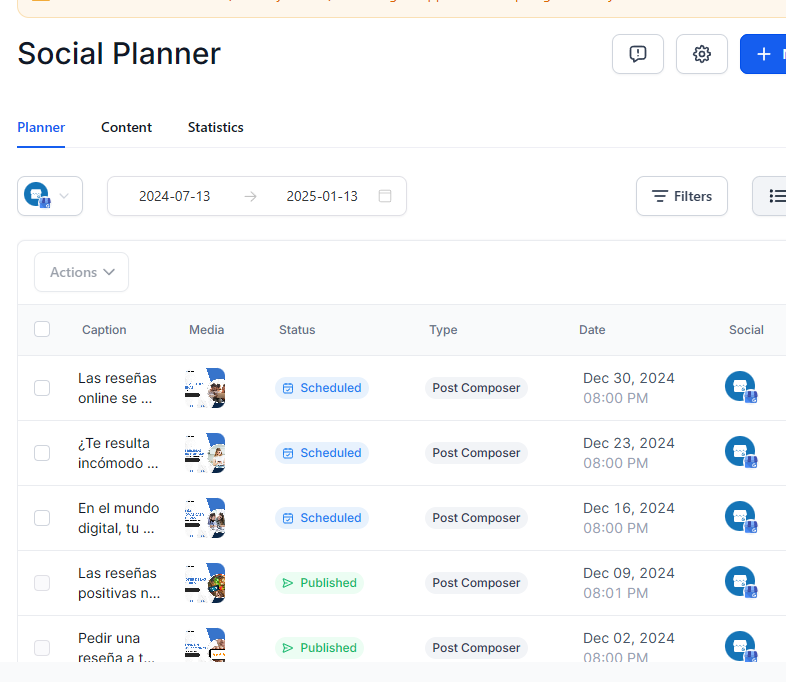Viewport: 786px width, 682px height.
Task: Click the start date 2024-07-13 field
Action: (175, 196)
